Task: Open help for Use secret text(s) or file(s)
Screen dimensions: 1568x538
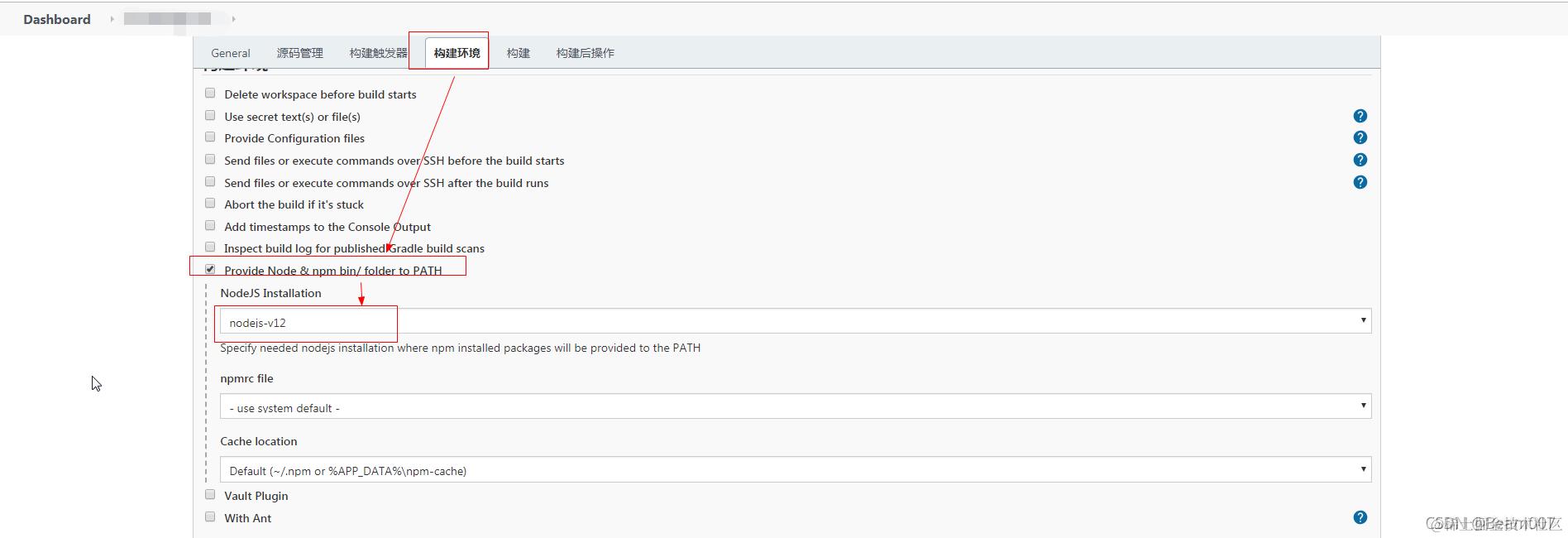Action: pos(1360,116)
